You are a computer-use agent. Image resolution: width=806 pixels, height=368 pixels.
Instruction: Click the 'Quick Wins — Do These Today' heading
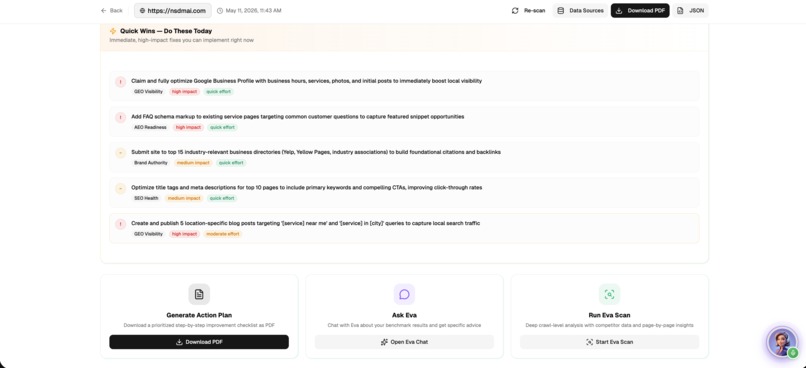166,31
